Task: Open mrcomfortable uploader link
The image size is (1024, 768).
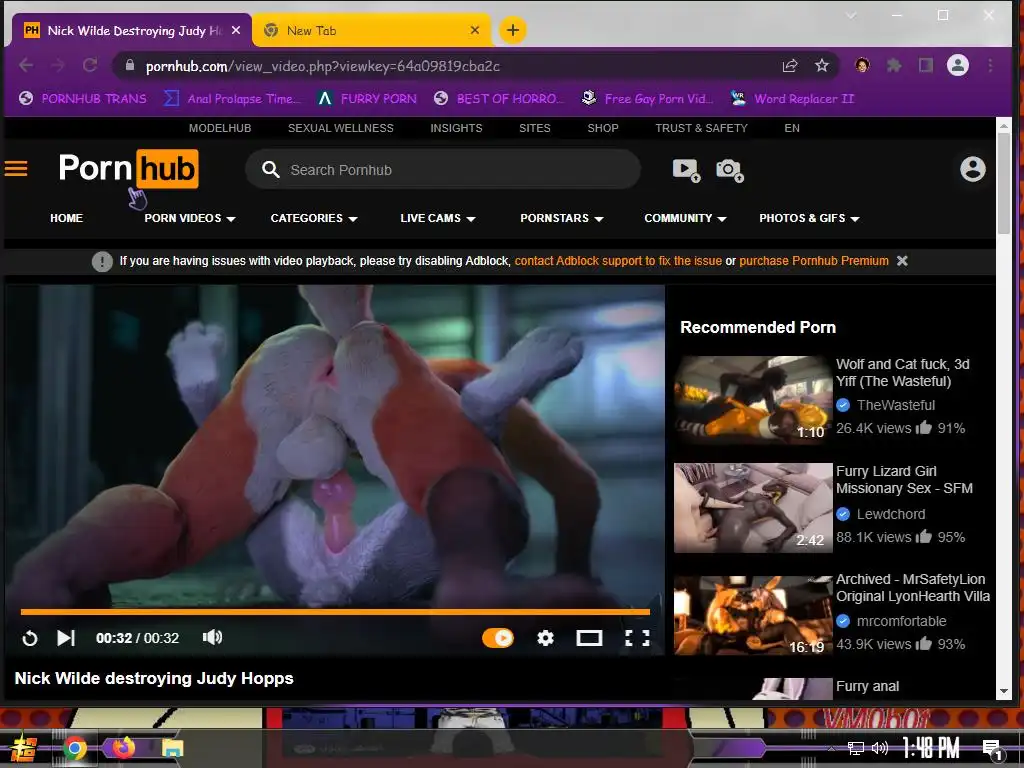Action: click(x=901, y=621)
